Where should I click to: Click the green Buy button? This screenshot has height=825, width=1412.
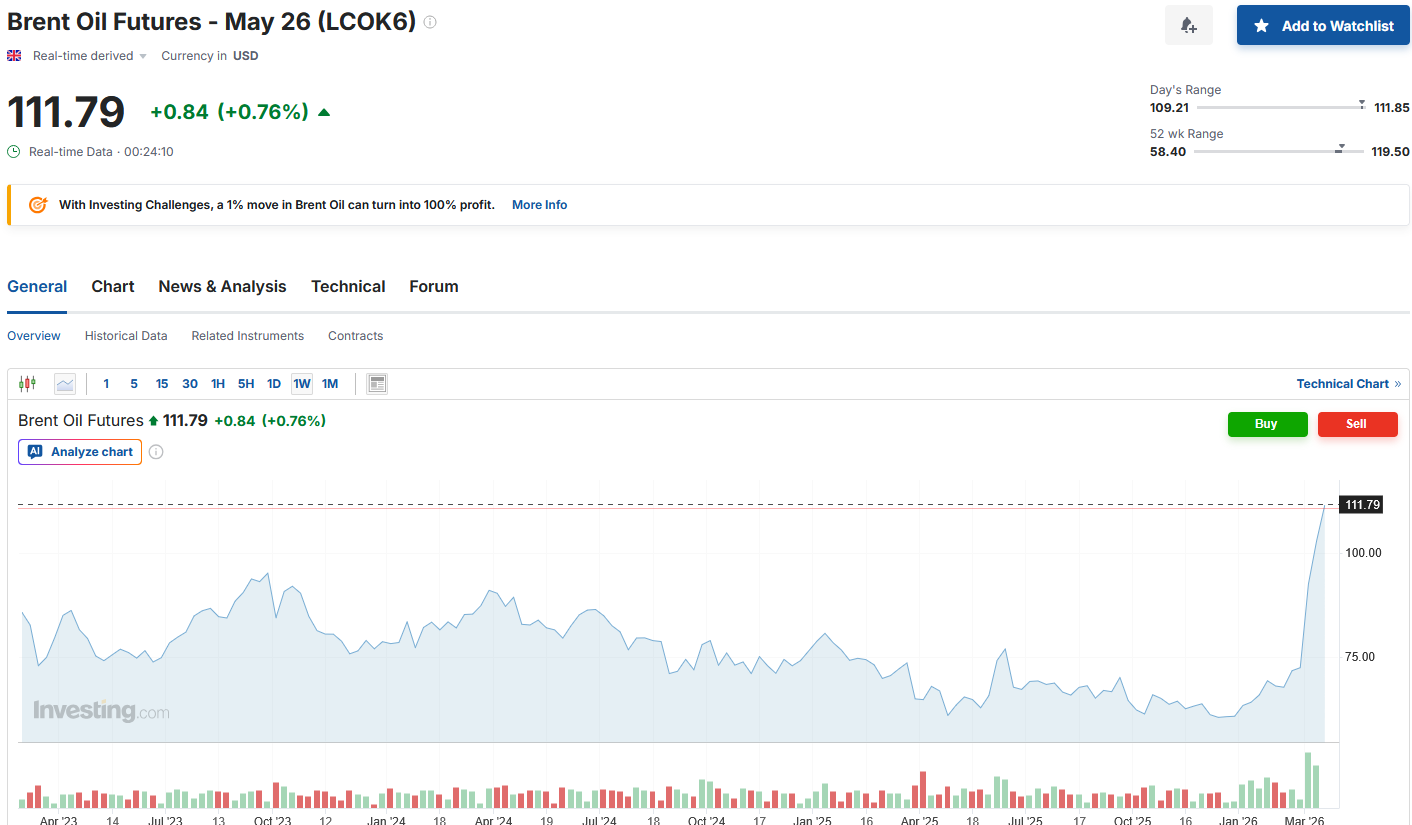coord(1267,424)
